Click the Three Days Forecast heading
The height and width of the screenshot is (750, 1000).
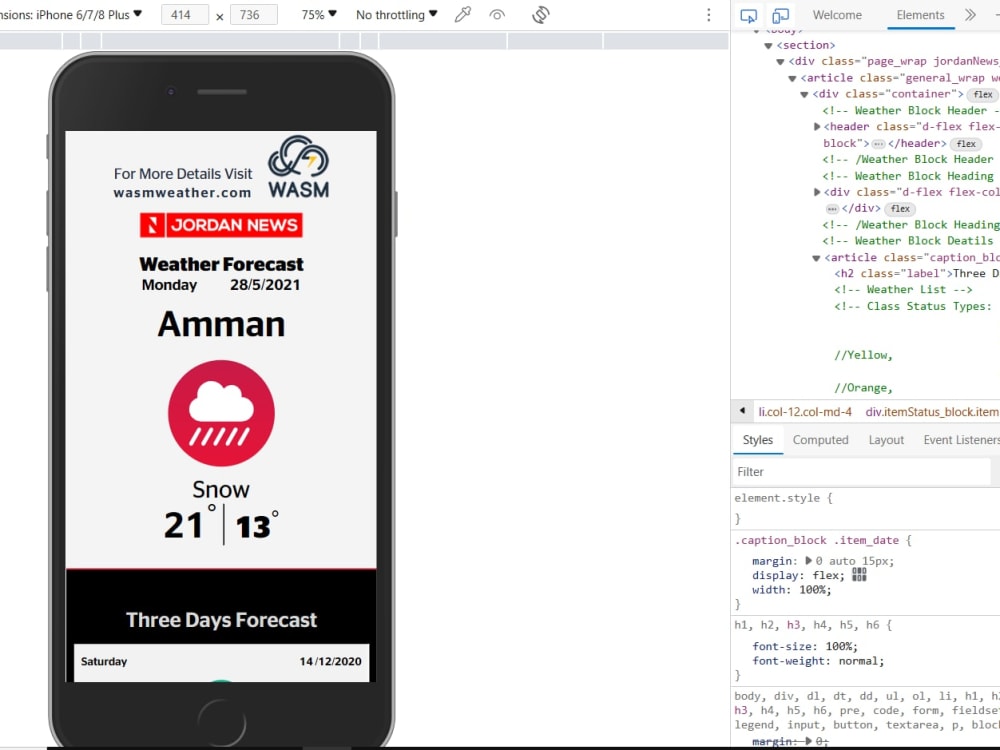click(x=221, y=620)
